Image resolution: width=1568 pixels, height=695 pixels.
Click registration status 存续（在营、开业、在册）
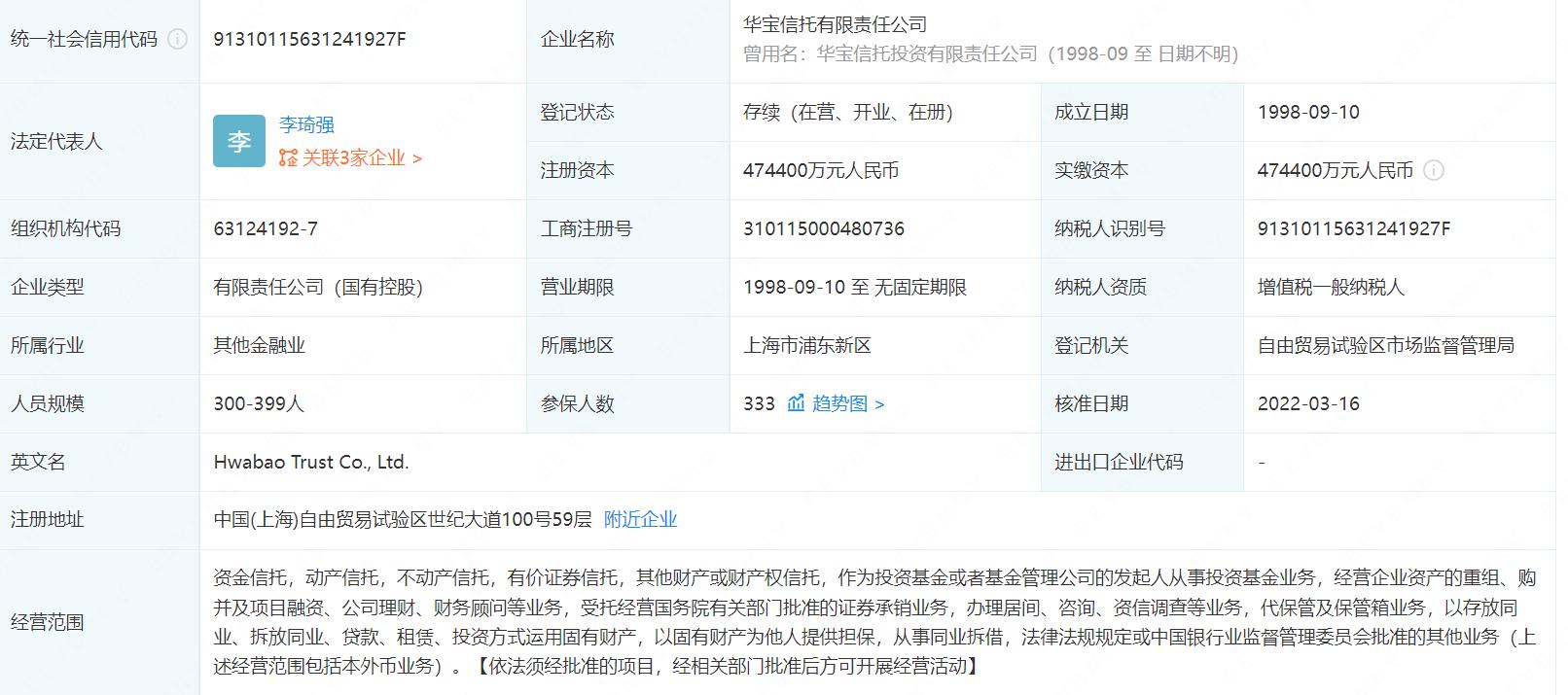click(x=848, y=112)
